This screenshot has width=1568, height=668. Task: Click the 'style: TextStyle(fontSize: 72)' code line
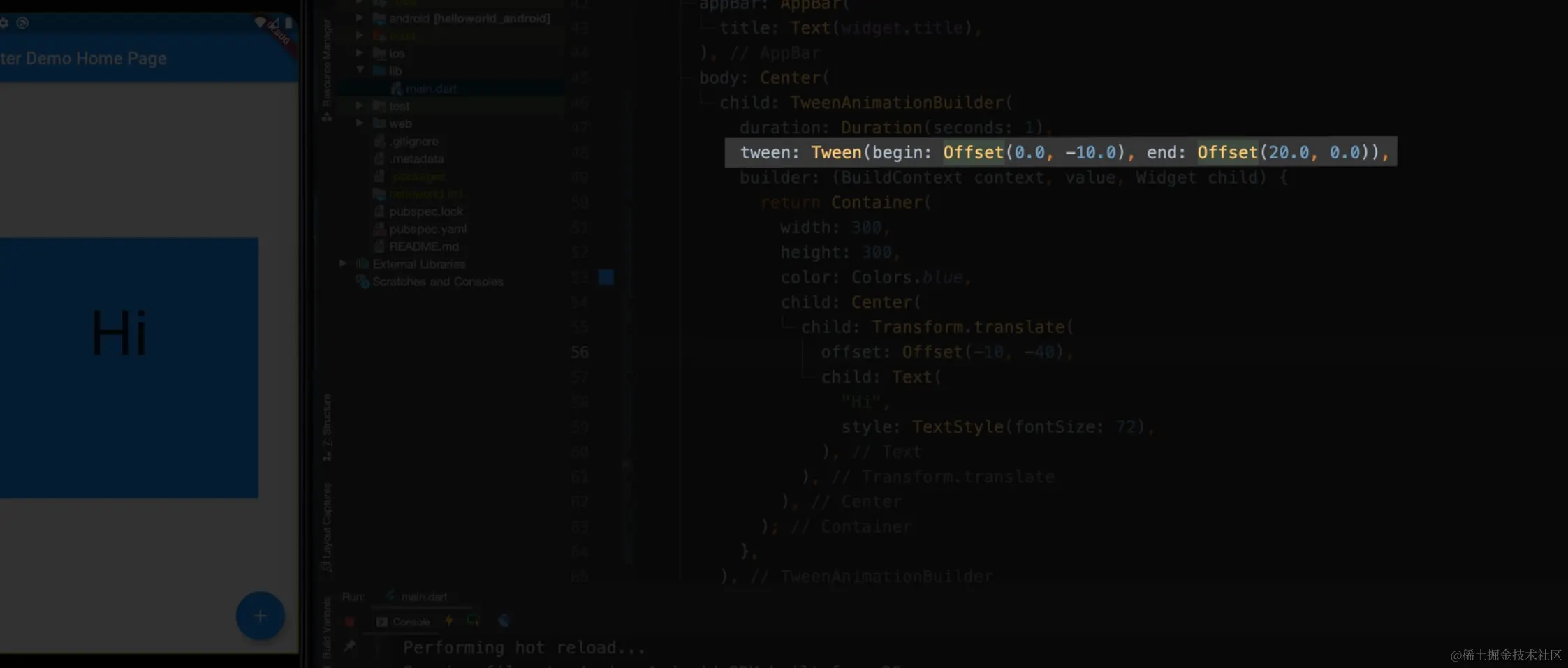click(997, 426)
